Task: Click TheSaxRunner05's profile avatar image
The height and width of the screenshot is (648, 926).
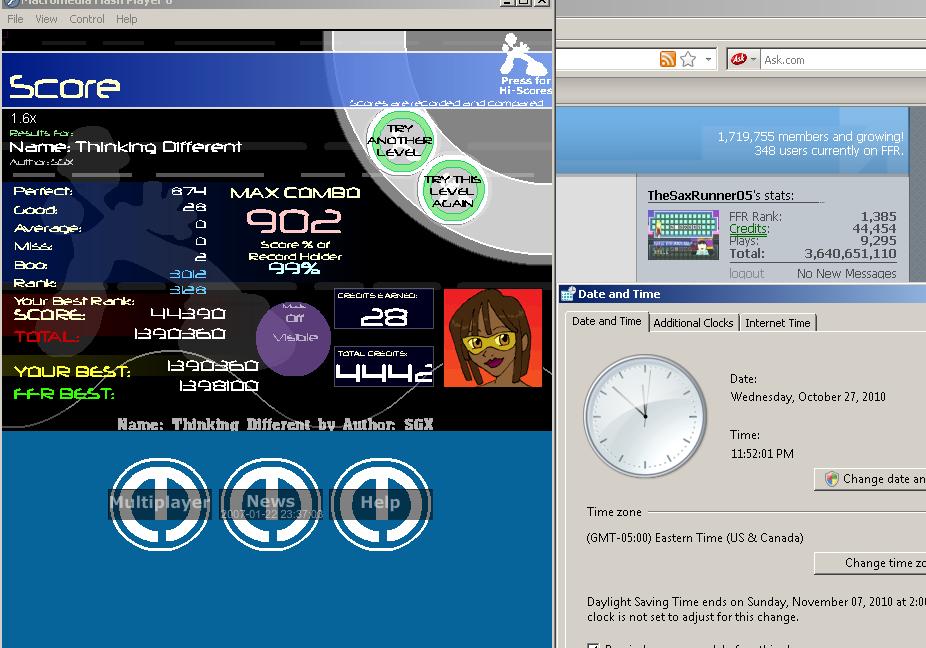Action: (x=683, y=235)
